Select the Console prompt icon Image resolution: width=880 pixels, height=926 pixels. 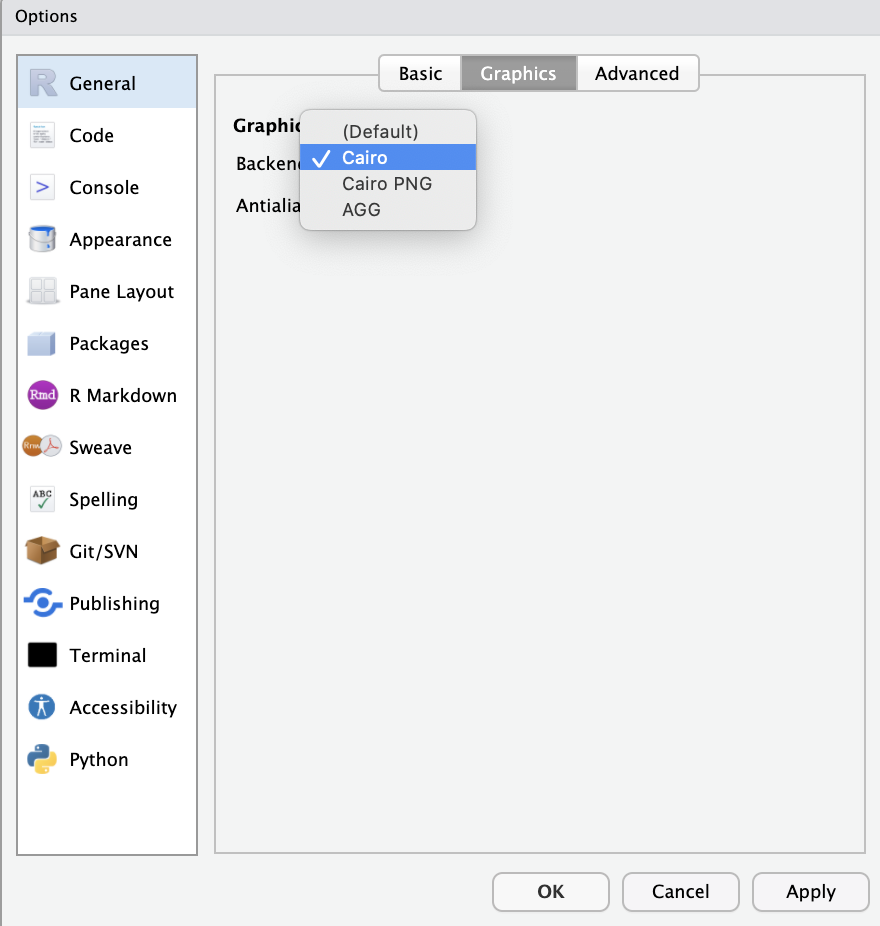point(43,187)
